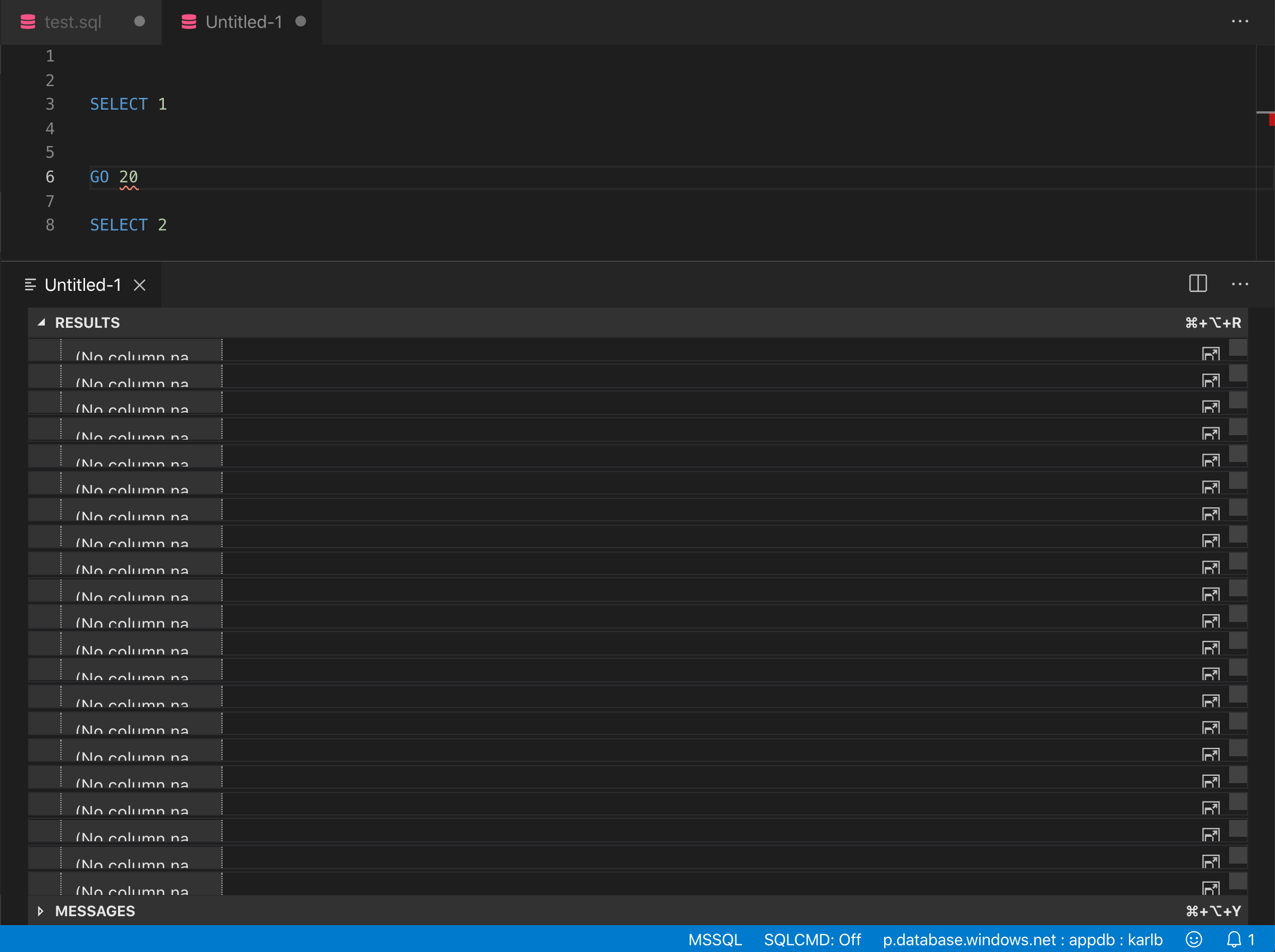1275x952 pixels.
Task: Switch to the test.sql tab
Action: click(73, 21)
